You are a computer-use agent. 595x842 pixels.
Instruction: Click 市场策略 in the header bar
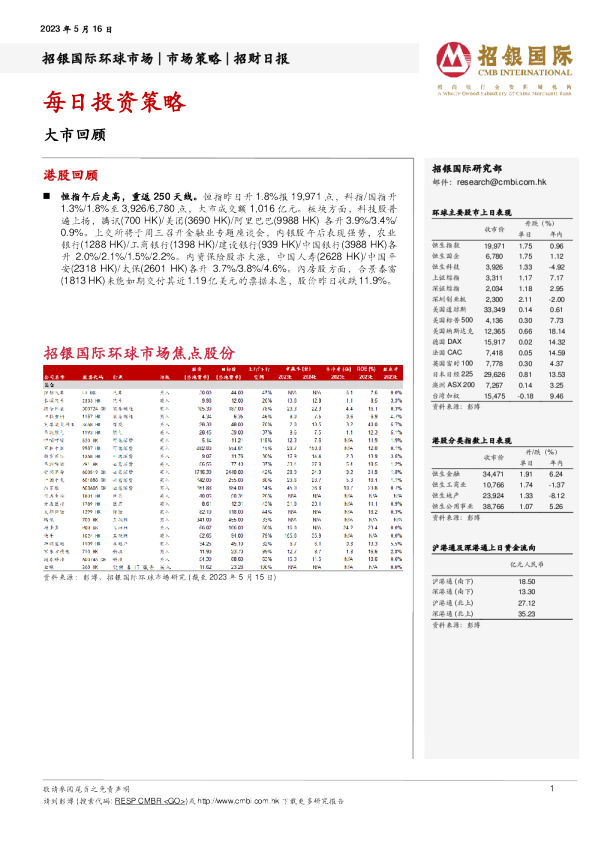click(x=193, y=59)
